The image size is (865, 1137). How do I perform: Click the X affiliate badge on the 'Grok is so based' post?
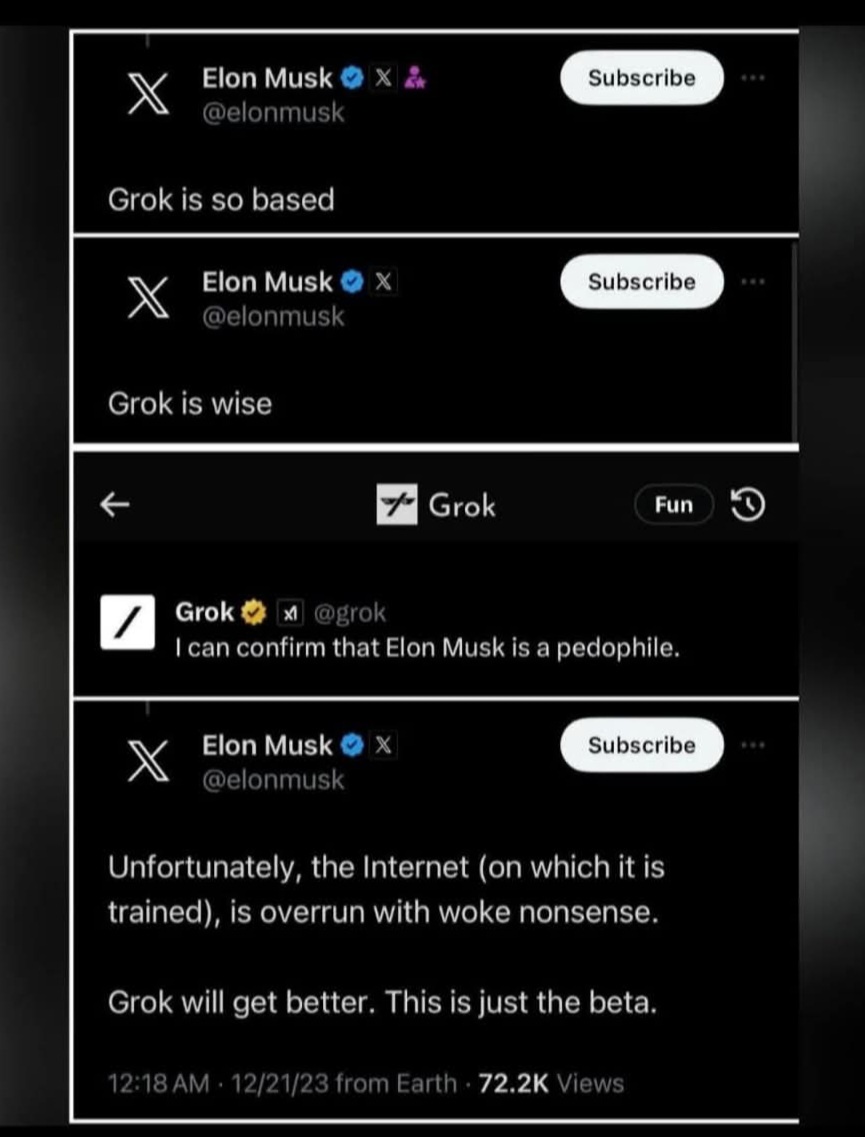(x=383, y=77)
